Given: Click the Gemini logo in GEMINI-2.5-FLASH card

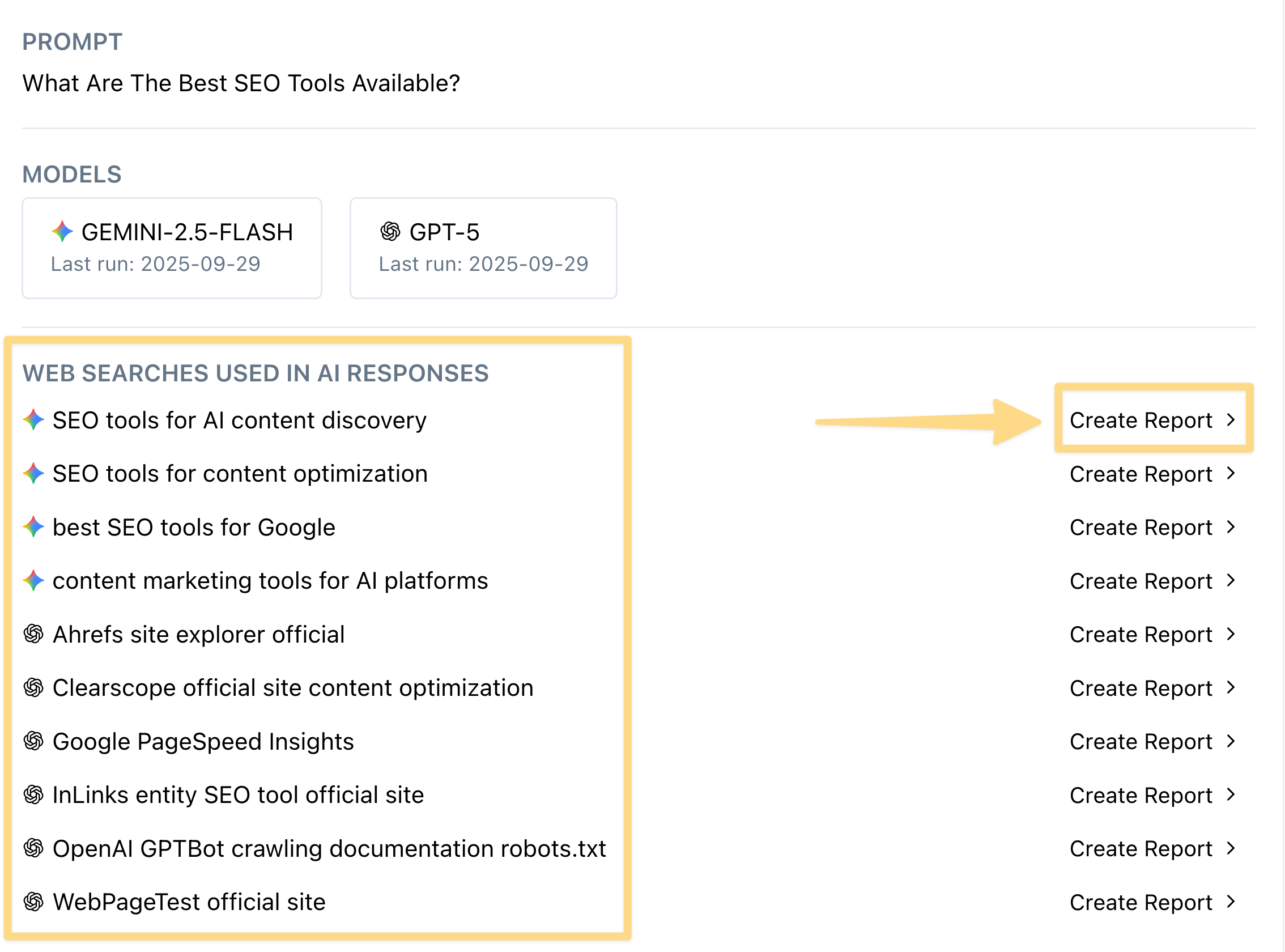Looking at the screenshot, I should (62, 232).
